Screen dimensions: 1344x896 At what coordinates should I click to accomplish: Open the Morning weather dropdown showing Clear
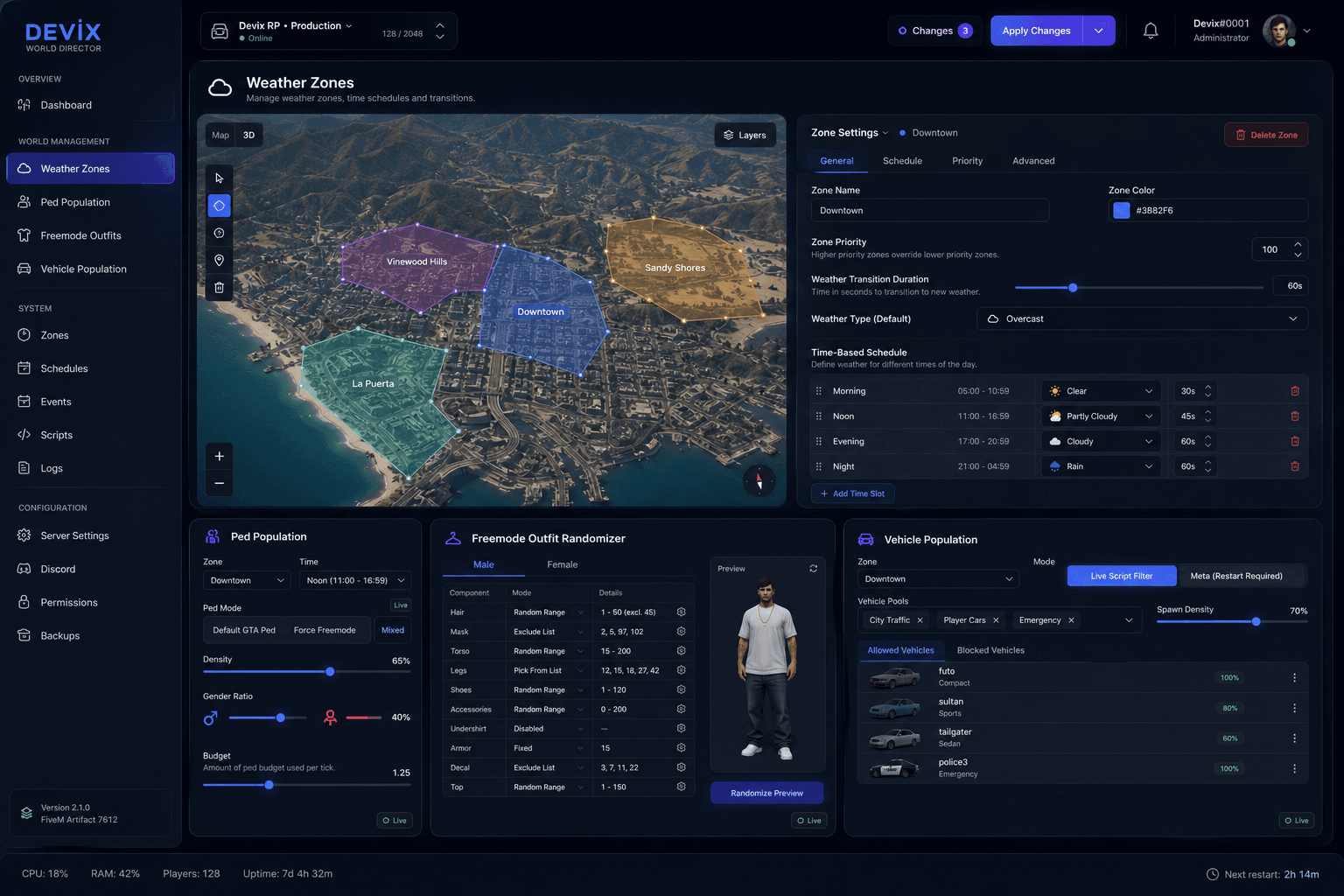click(1101, 391)
